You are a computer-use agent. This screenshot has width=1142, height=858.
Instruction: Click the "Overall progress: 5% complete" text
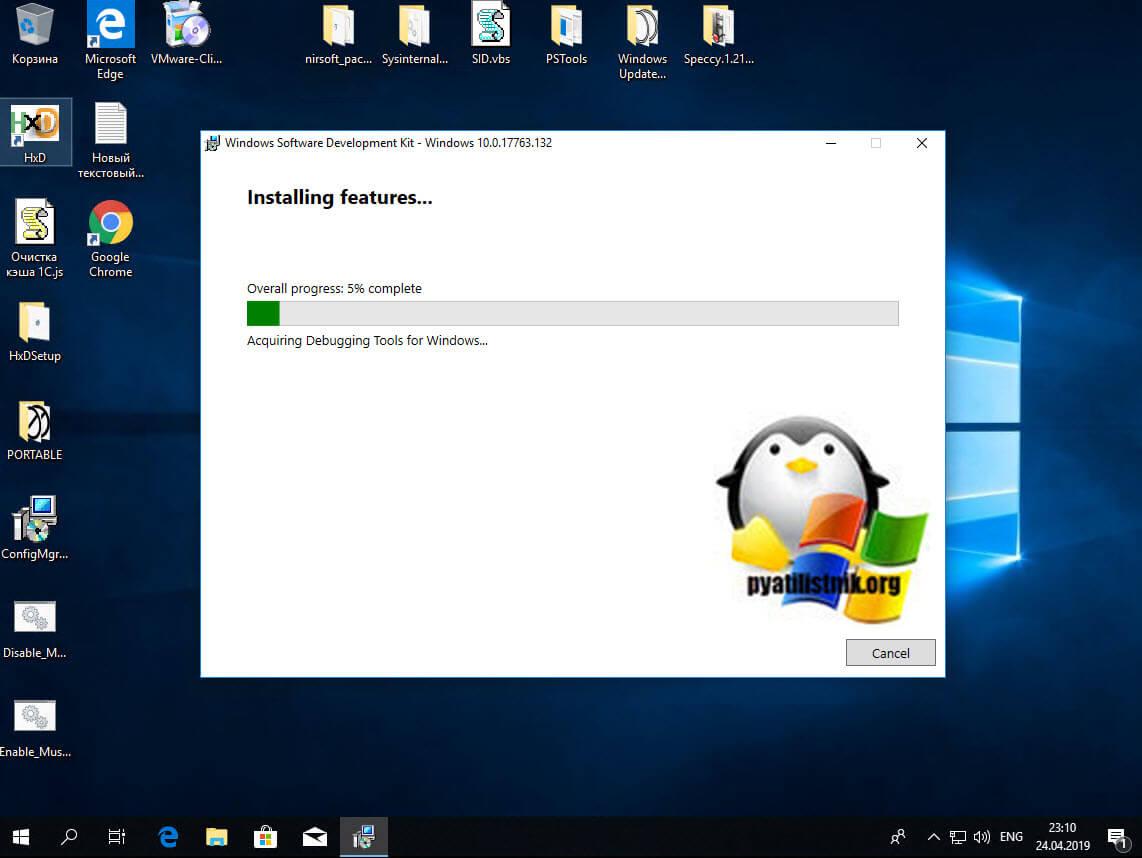(x=334, y=288)
